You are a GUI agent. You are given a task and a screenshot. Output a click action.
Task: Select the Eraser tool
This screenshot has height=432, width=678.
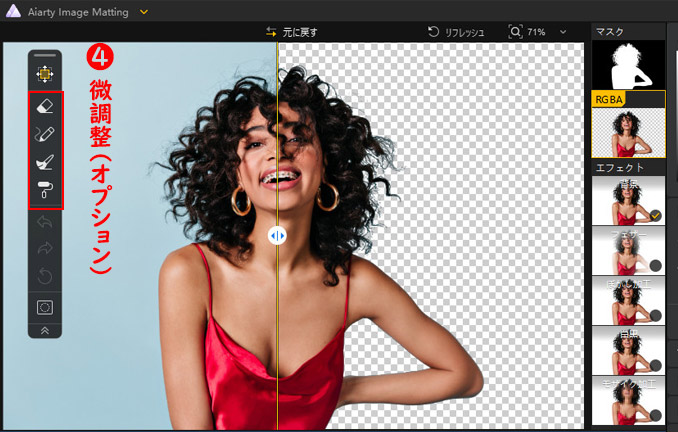45,106
